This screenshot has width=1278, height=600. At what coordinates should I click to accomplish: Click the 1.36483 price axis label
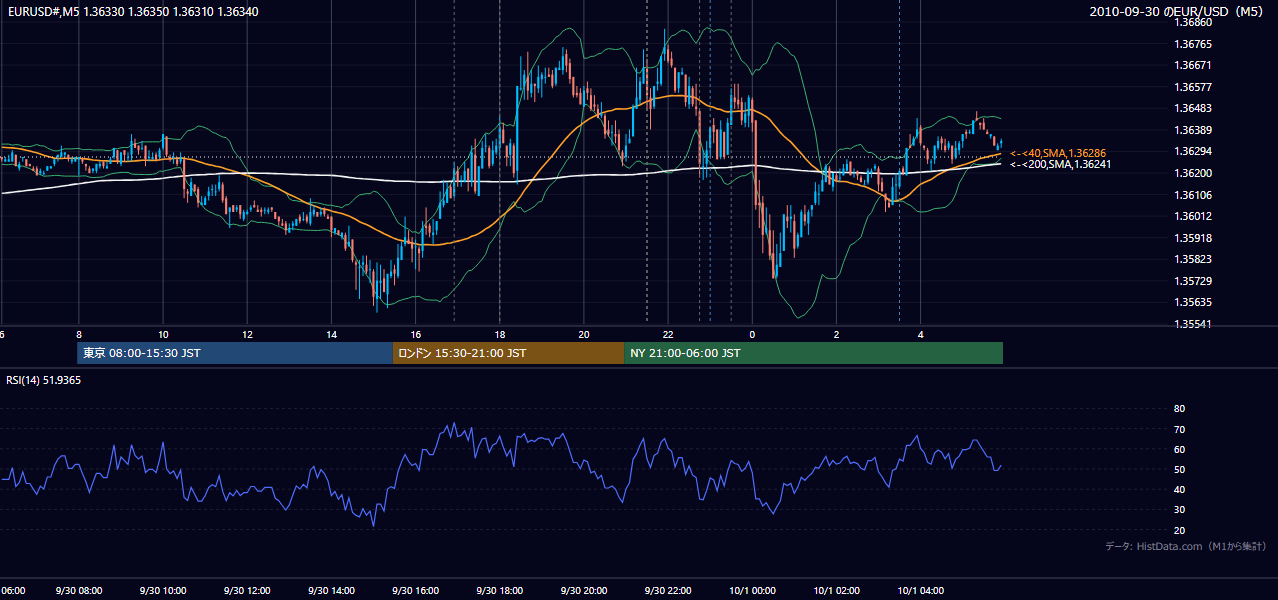[x=1192, y=109]
